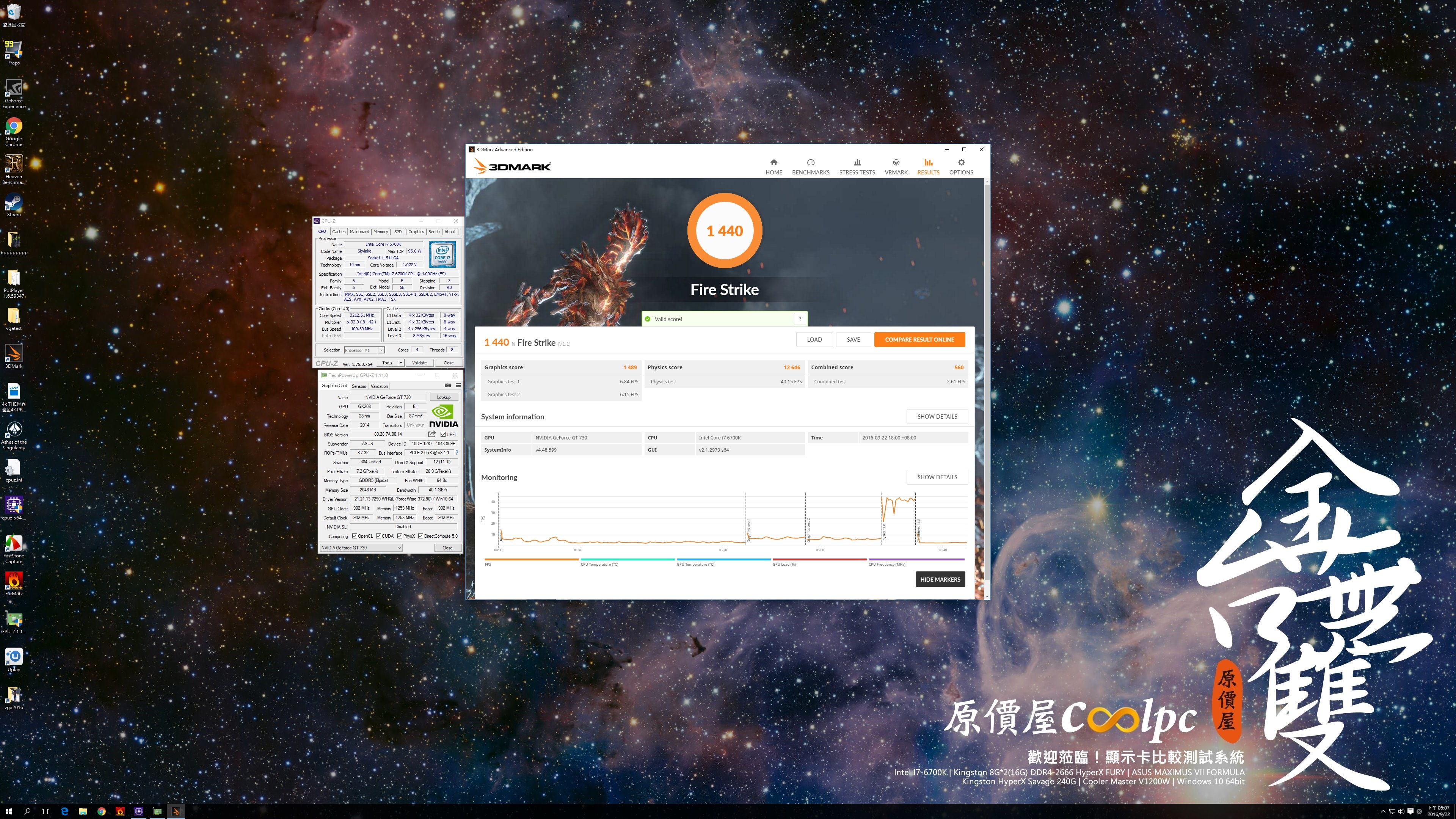Open the vgatest folder on the desktop
The height and width of the screenshot is (819, 1456).
coord(14,319)
